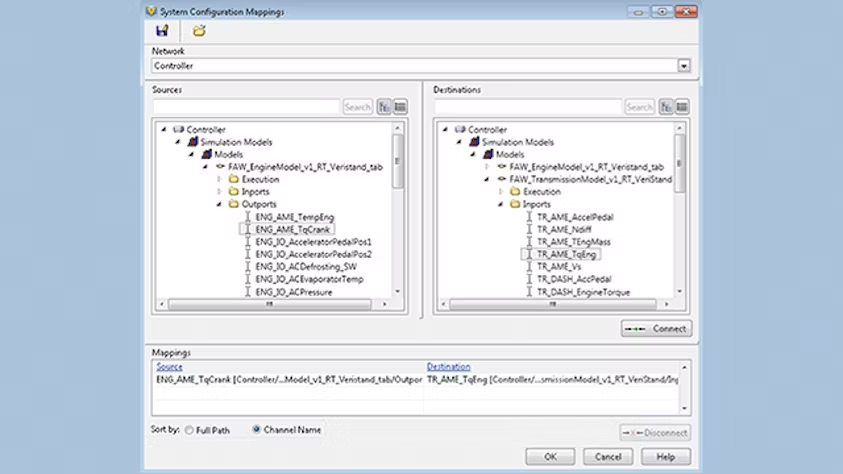Select the Channel Name sort option
The height and width of the screenshot is (474, 843).
[256, 430]
